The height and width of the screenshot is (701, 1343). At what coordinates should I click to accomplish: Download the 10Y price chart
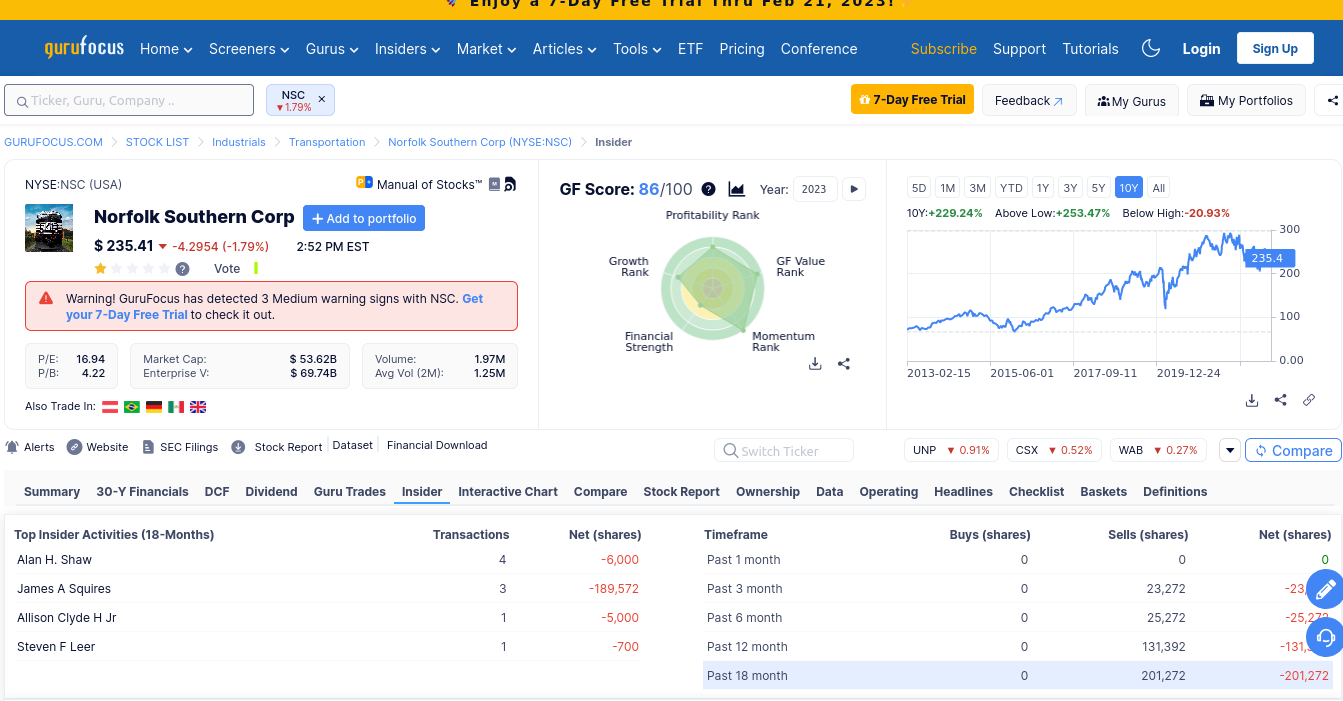(1252, 400)
